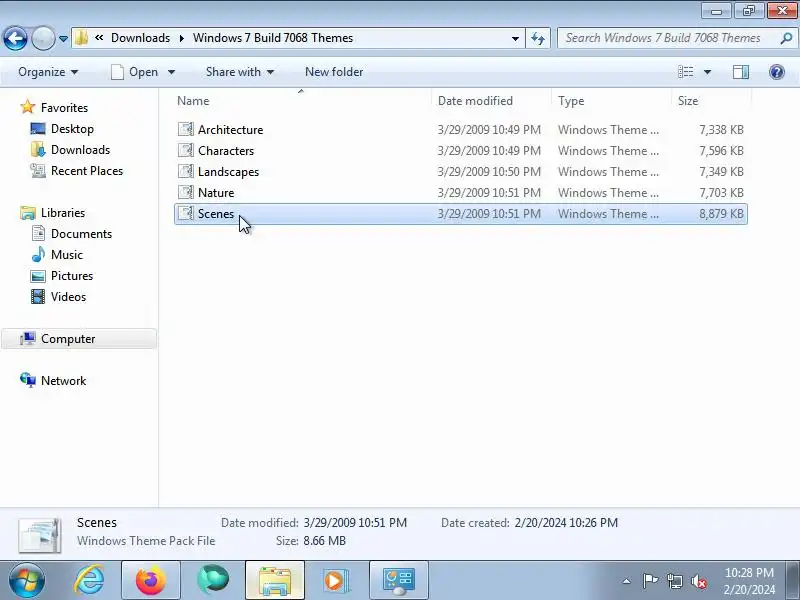Screen dimensions: 800x600
Task: Click the Architecture file icon
Action: click(x=186, y=129)
